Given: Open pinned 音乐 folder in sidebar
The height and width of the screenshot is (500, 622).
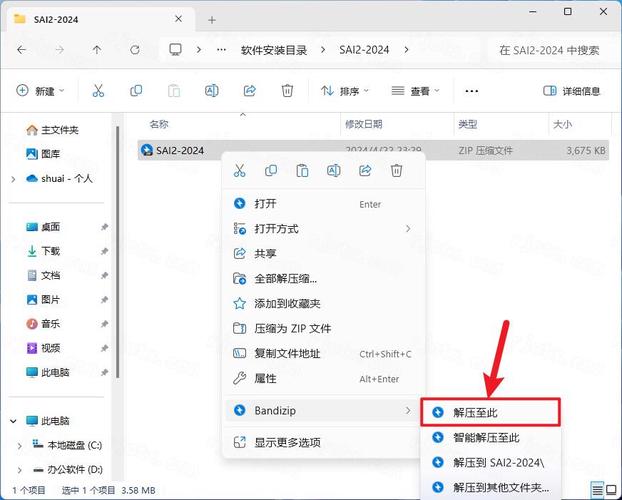Looking at the screenshot, I should point(43,324).
